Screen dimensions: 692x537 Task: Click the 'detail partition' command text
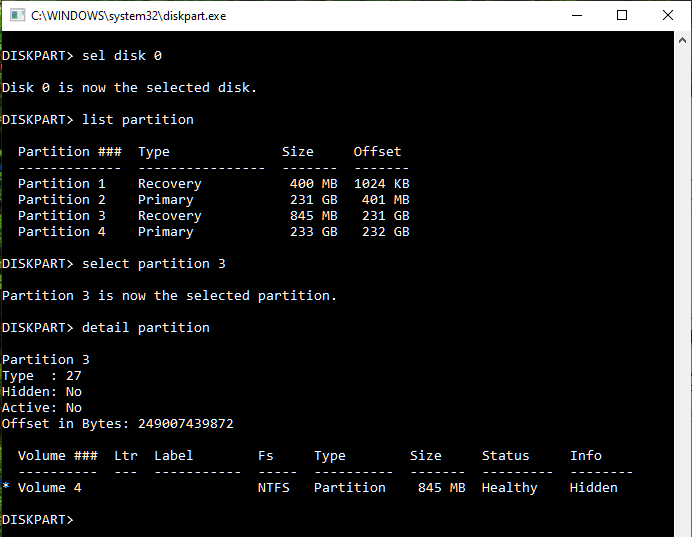(x=146, y=327)
